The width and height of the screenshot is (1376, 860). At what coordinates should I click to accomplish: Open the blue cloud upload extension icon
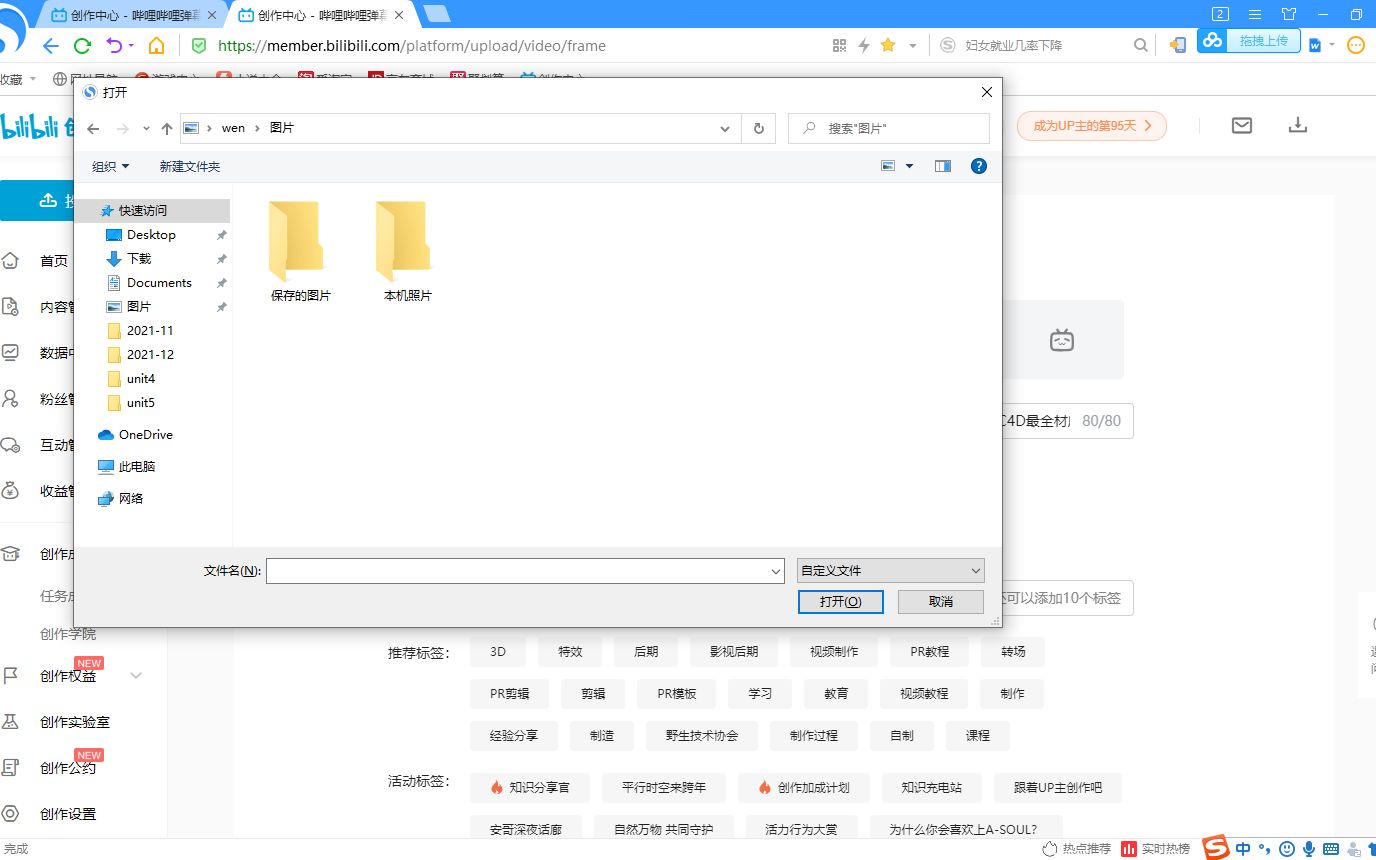1212,41
